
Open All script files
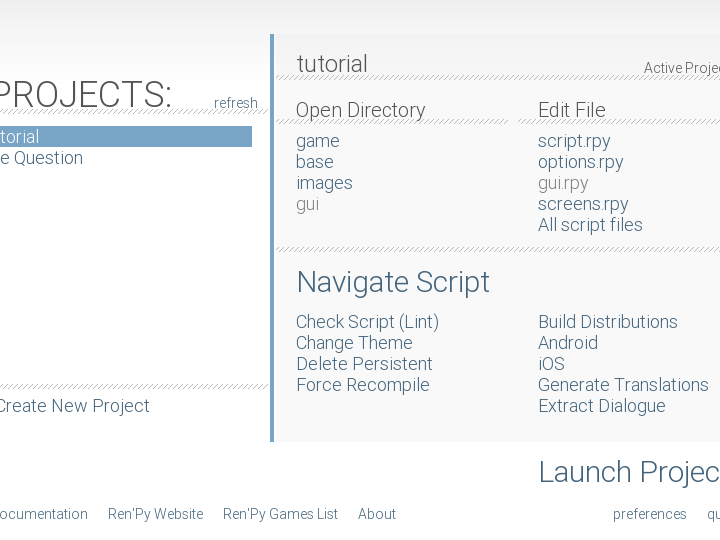click(x=590, y=225)
